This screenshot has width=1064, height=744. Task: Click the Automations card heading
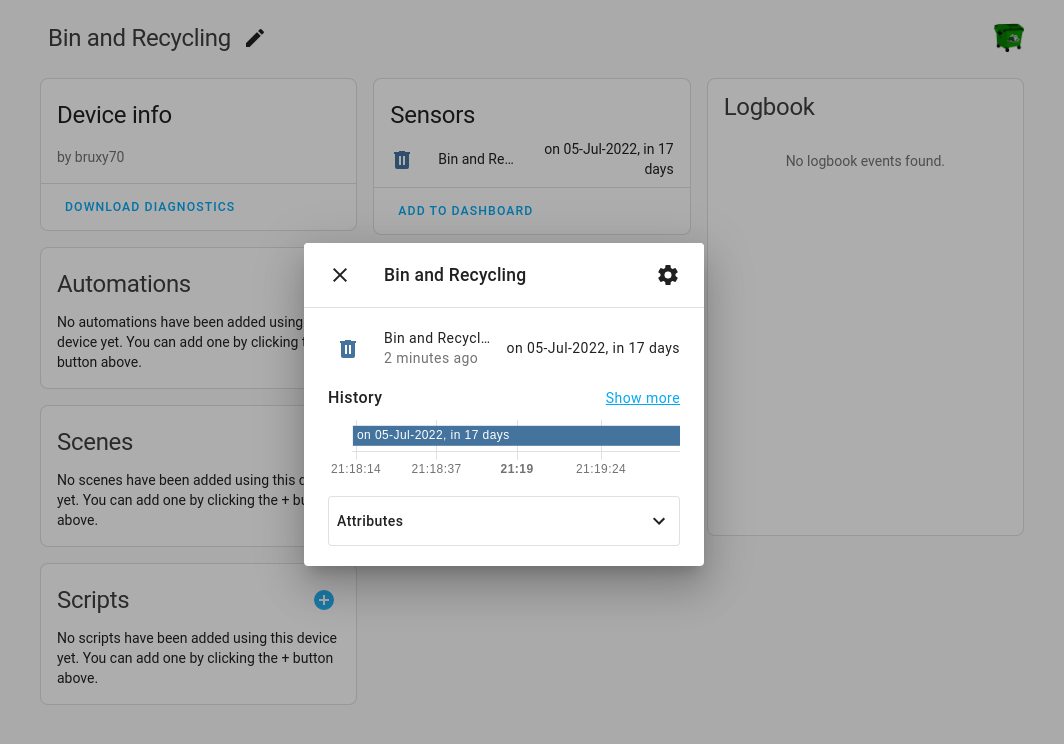[124, 284]
